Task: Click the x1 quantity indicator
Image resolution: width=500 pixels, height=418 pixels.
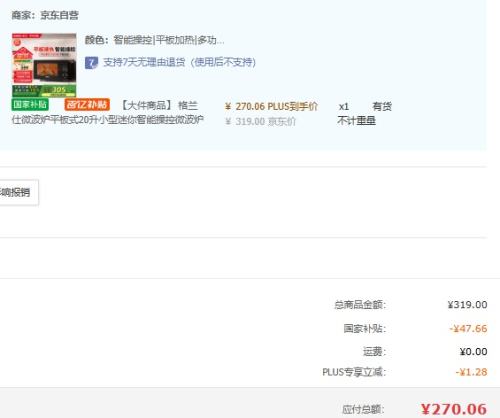Action: 344,107
